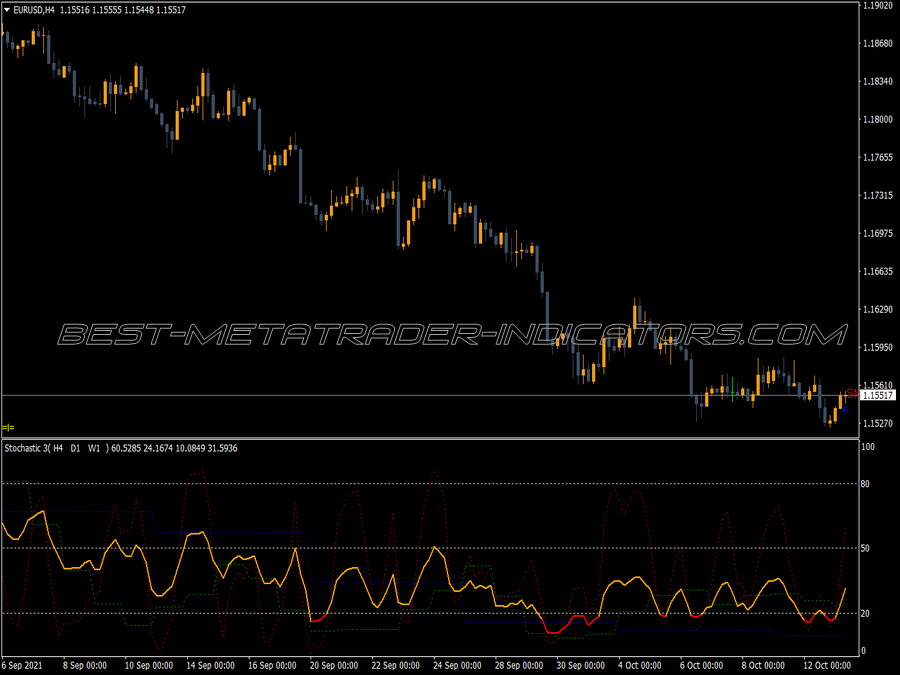Click the 80 level on stochastic scale
Viewport: 900px width, 675px height.
pos(866,484)
